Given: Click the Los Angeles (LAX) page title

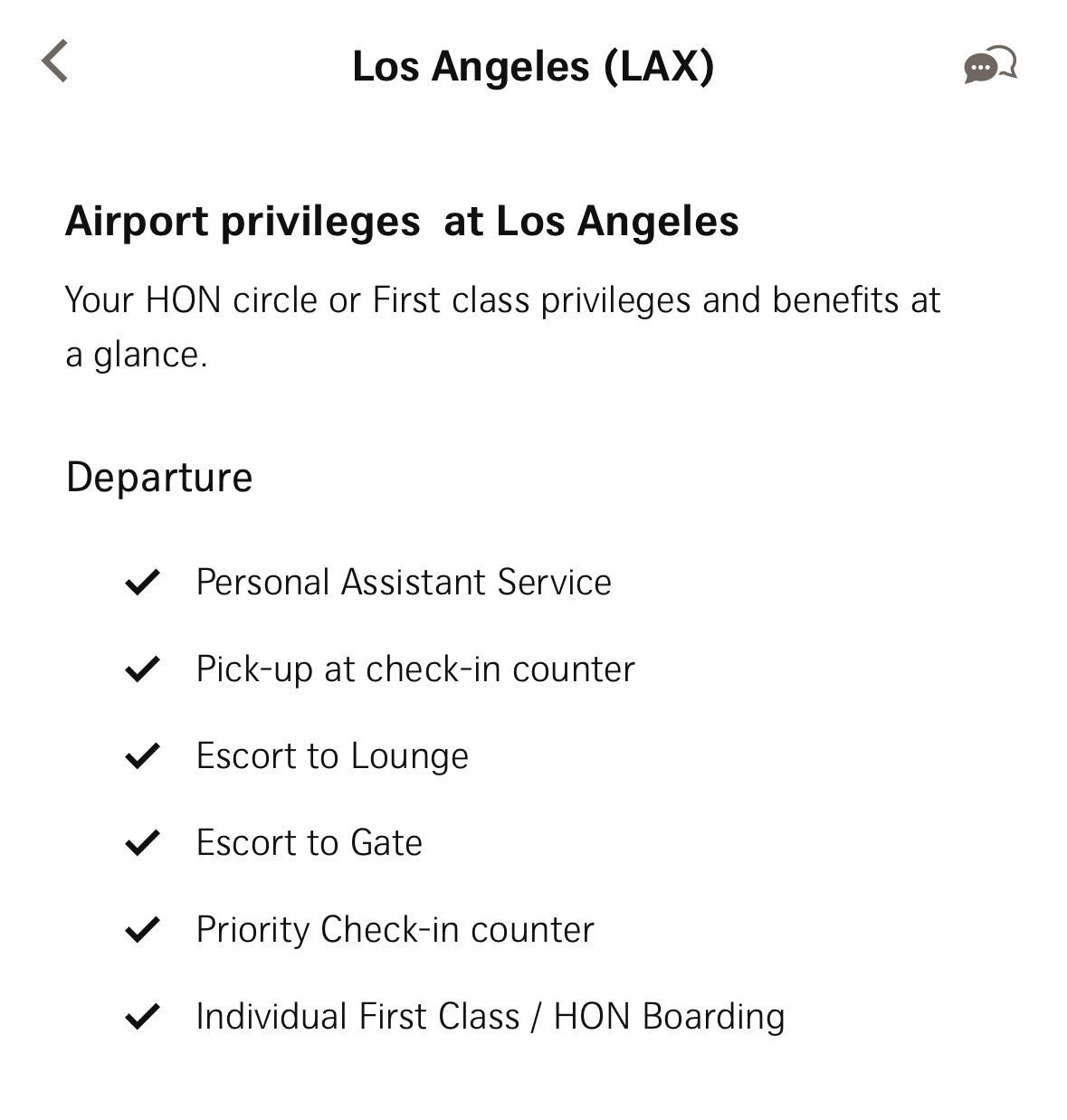Looking at the screenshot, I should tap(533, 66).
